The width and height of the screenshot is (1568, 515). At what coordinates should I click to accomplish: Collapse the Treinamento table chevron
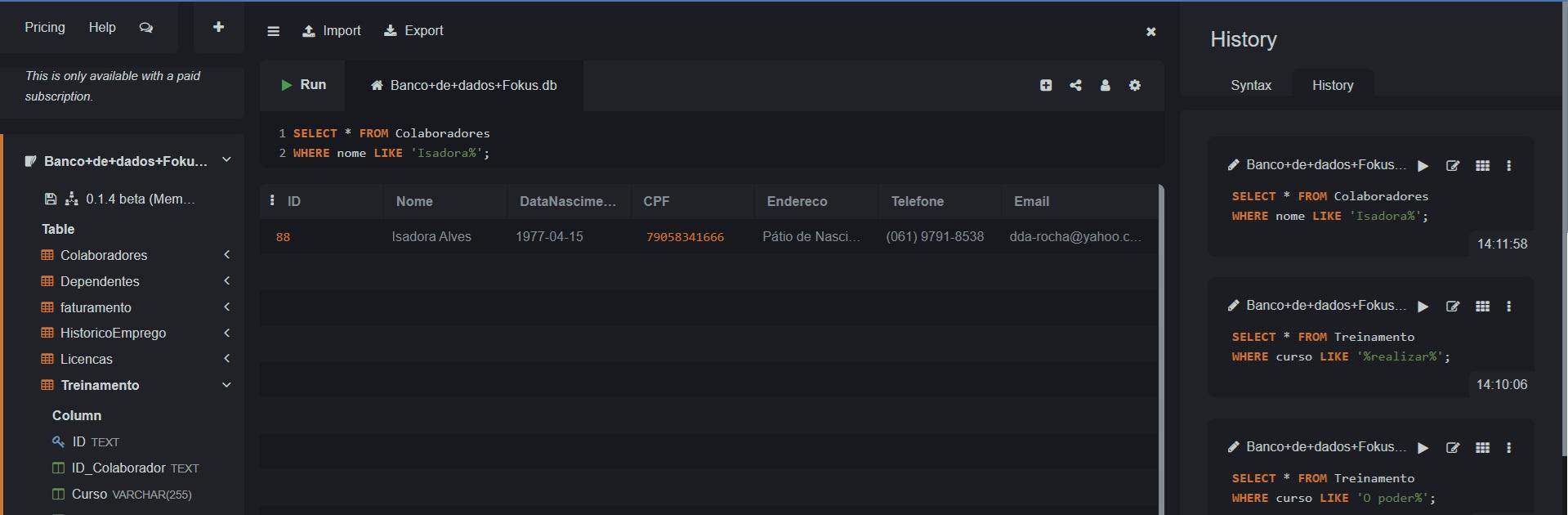227,385
